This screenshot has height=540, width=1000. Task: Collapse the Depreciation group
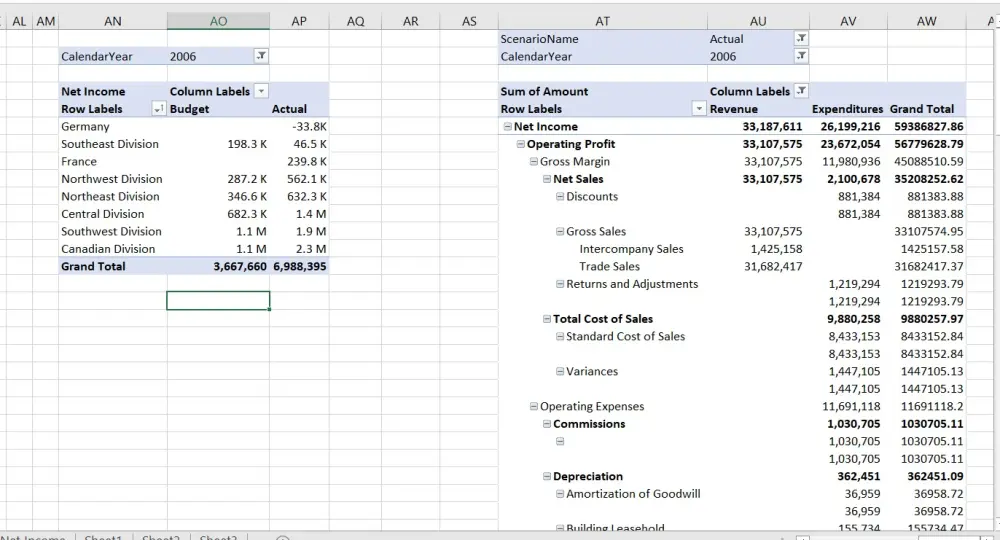click(x=546, y=477)
